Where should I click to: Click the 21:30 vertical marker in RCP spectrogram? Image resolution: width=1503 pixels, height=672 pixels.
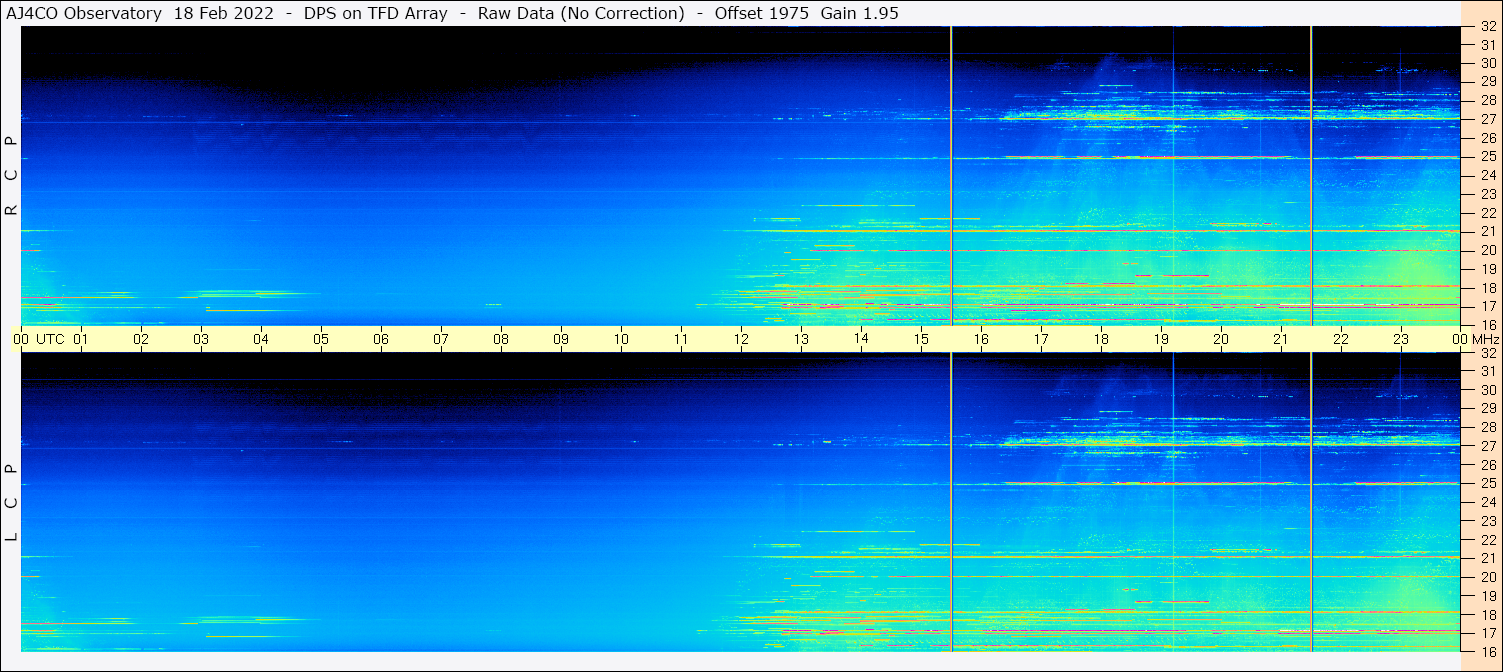1311,176
